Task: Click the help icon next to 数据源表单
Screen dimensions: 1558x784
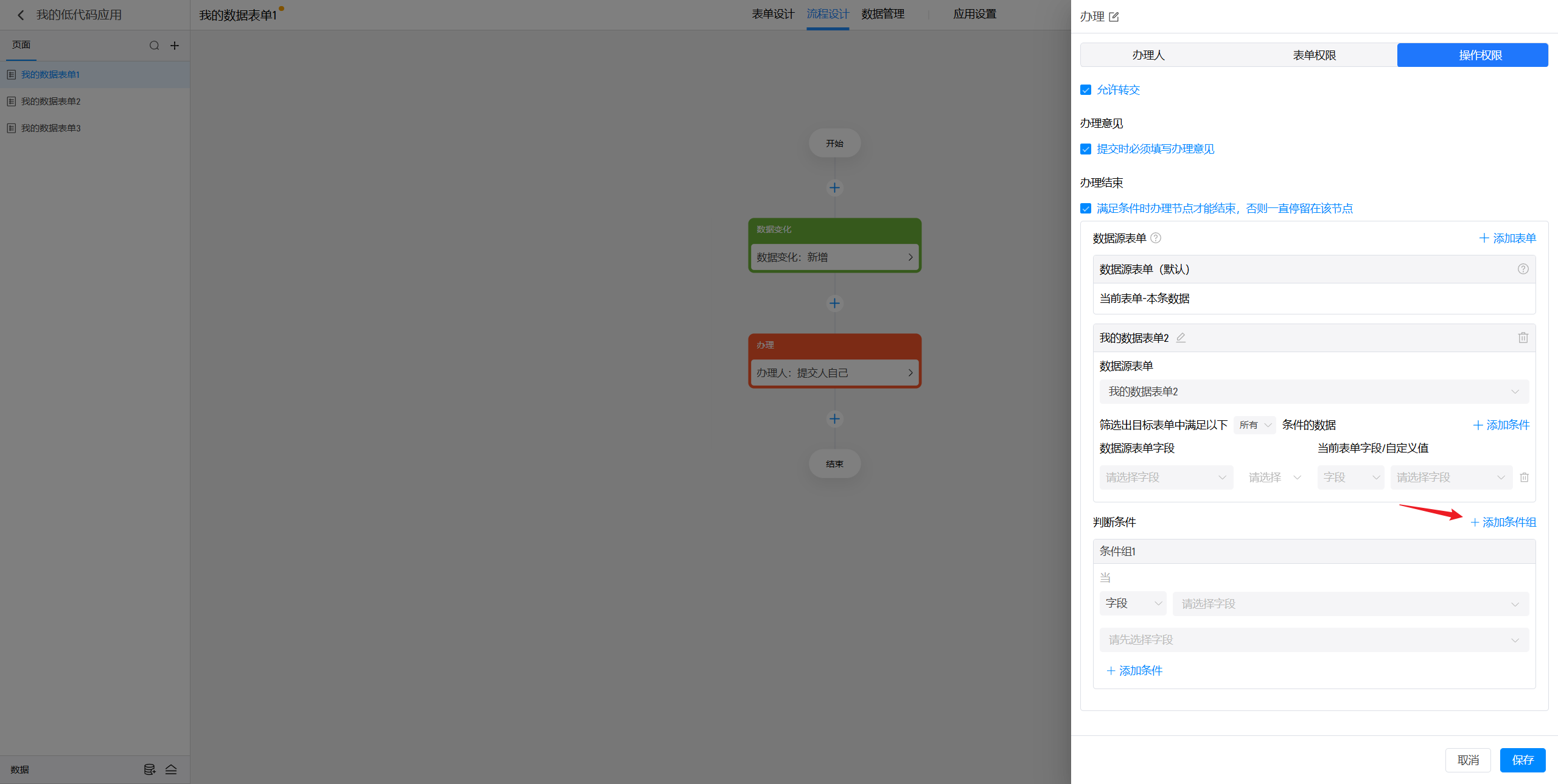Action: [1156, 238]
